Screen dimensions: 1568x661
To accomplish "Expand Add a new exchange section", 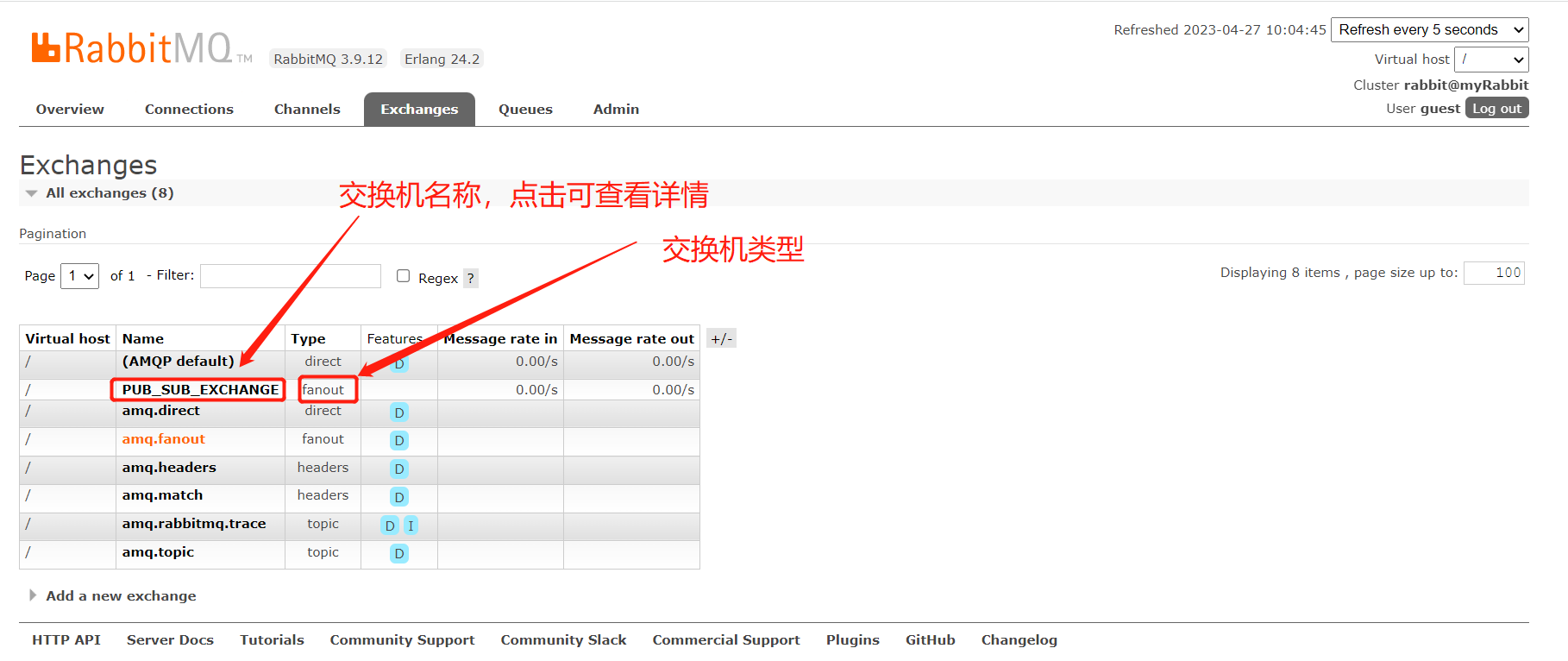I will [x=121, y=596].
